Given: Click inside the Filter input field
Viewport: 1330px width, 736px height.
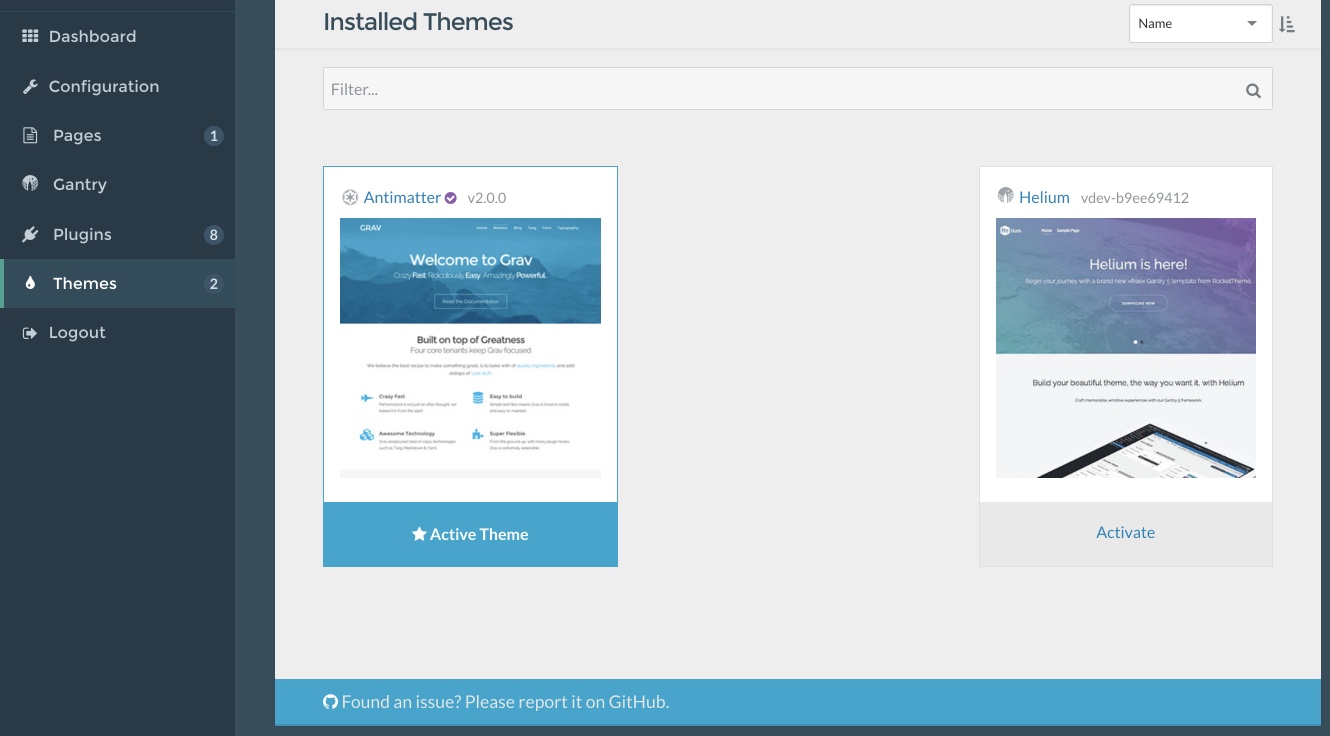Looking at the screenshot, I should [x=700, y=89].
